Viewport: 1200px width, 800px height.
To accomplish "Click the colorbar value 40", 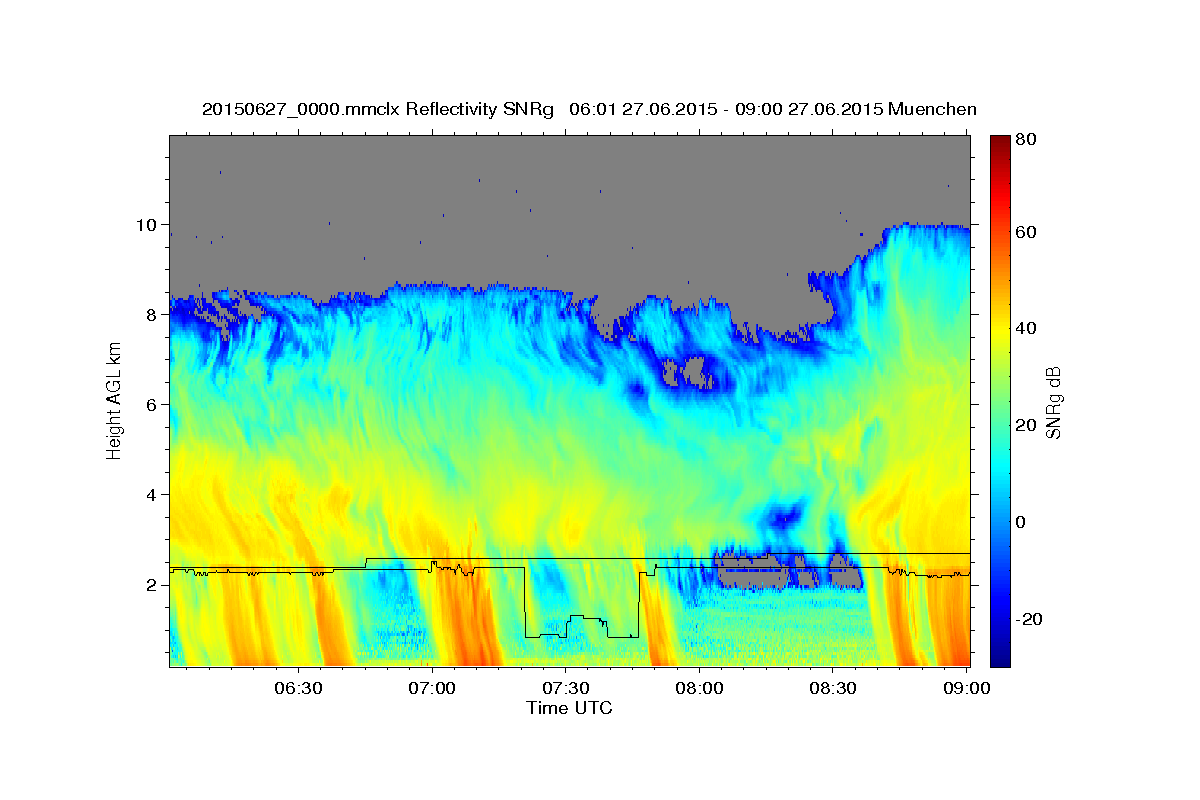I will pos(1026,329).
